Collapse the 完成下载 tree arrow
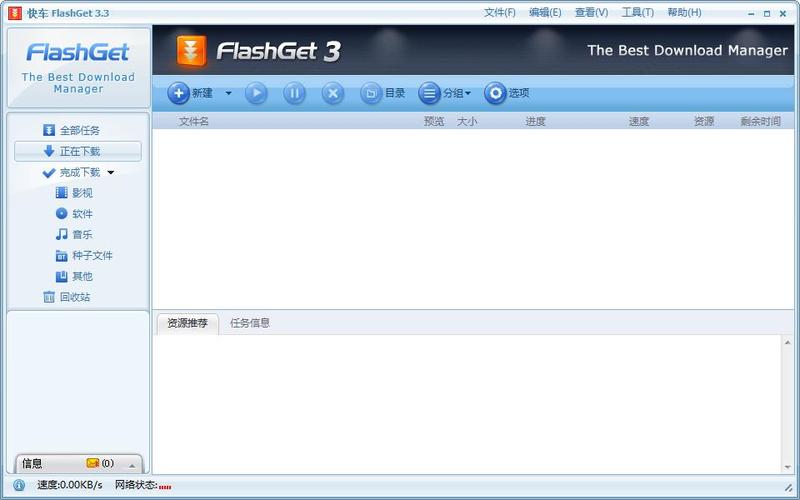 tap(111, 173)
